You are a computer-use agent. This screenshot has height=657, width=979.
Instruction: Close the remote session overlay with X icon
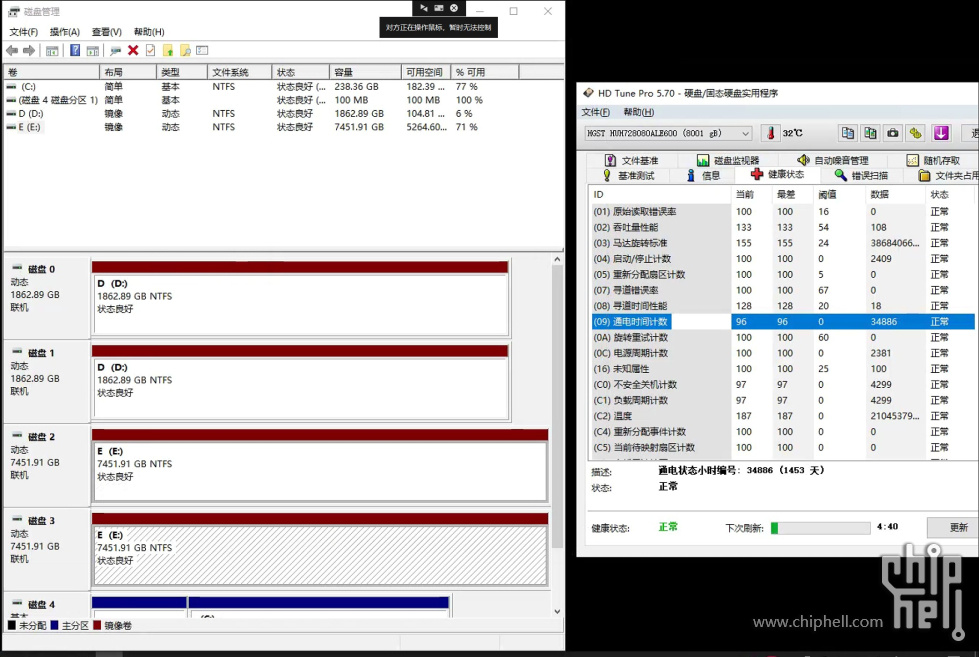tap(454, 8)
